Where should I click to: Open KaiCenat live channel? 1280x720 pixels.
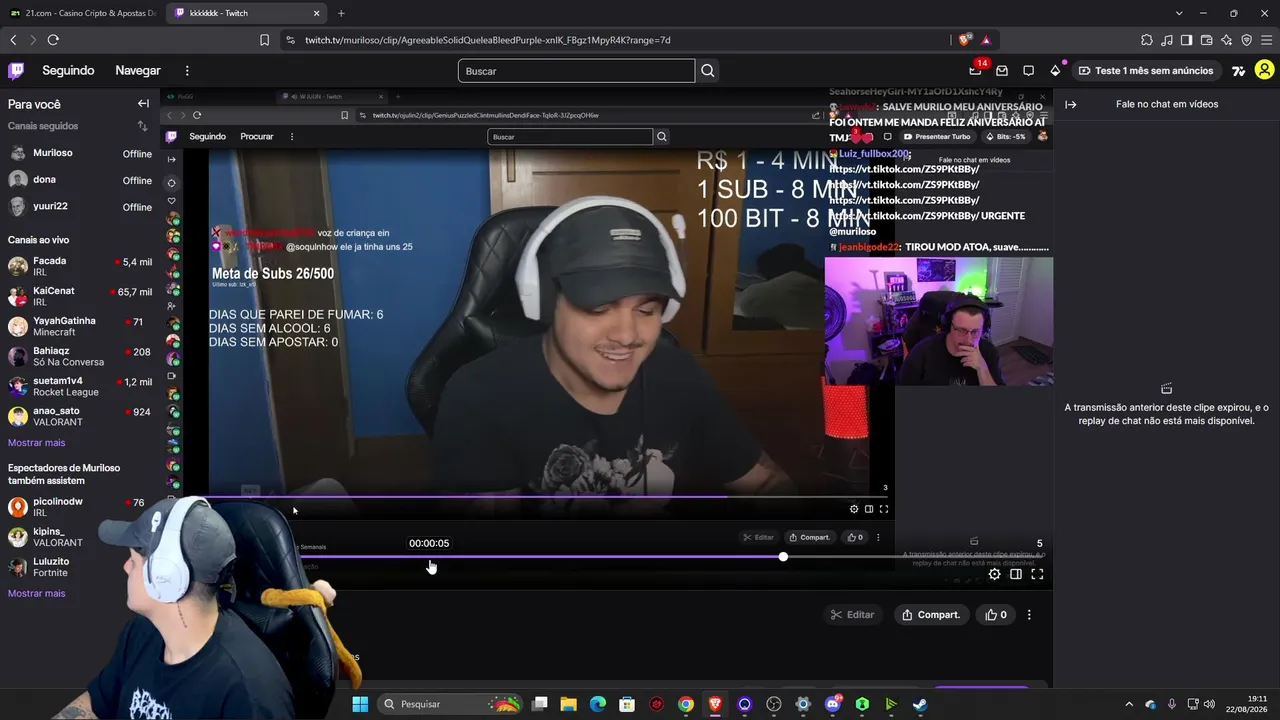[x=80, y=296]
